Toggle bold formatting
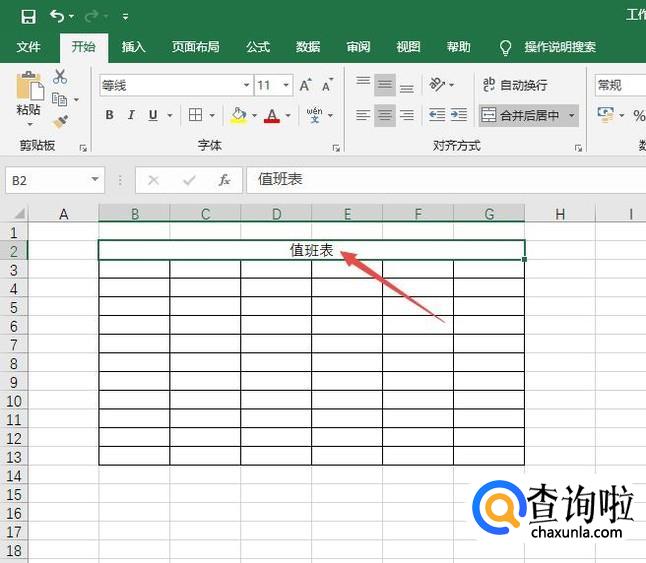 point(110,115)
